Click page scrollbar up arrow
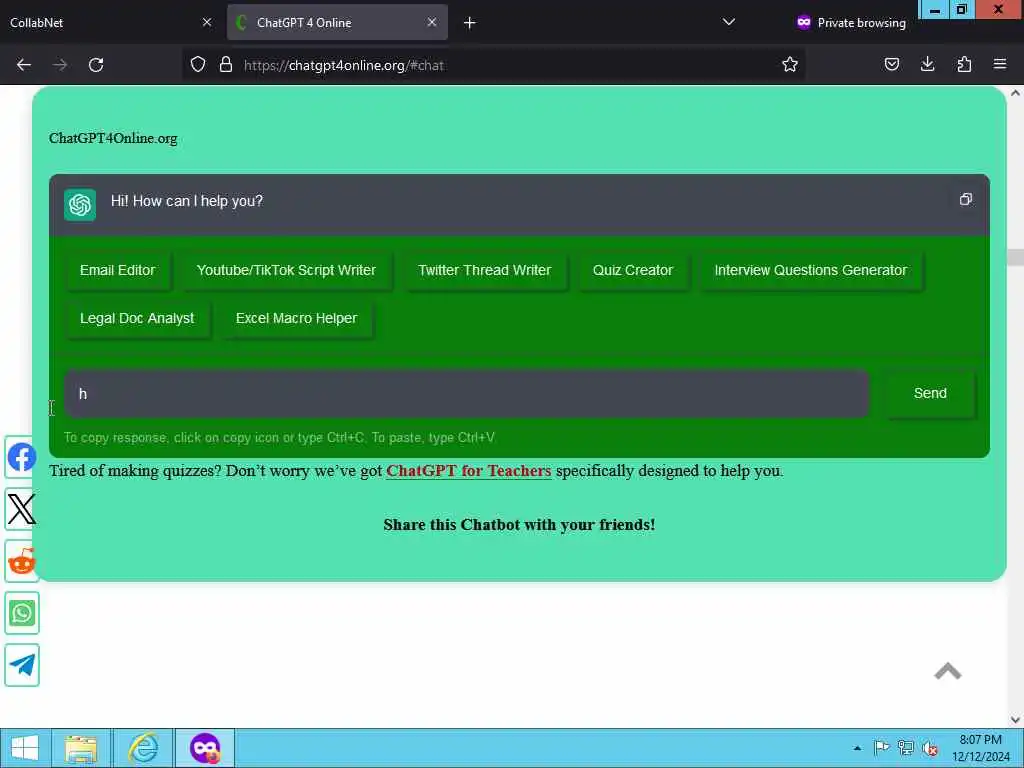Viewport: 1024px width, 768px height. pos(1015,93)
